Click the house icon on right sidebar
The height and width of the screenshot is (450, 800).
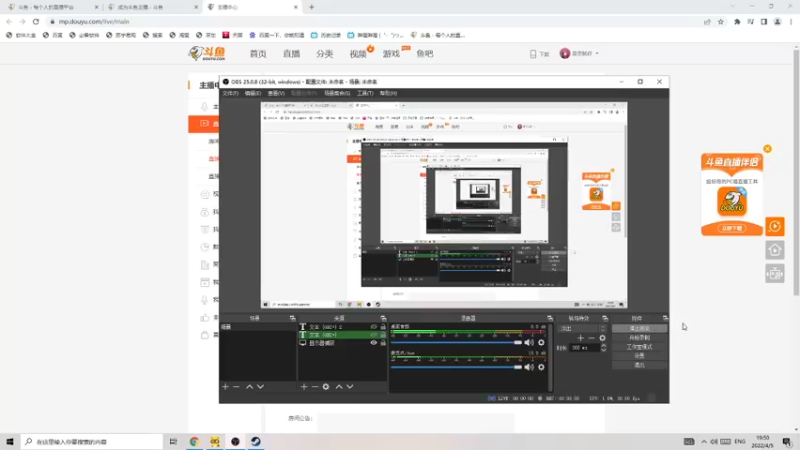pos(774,250)
